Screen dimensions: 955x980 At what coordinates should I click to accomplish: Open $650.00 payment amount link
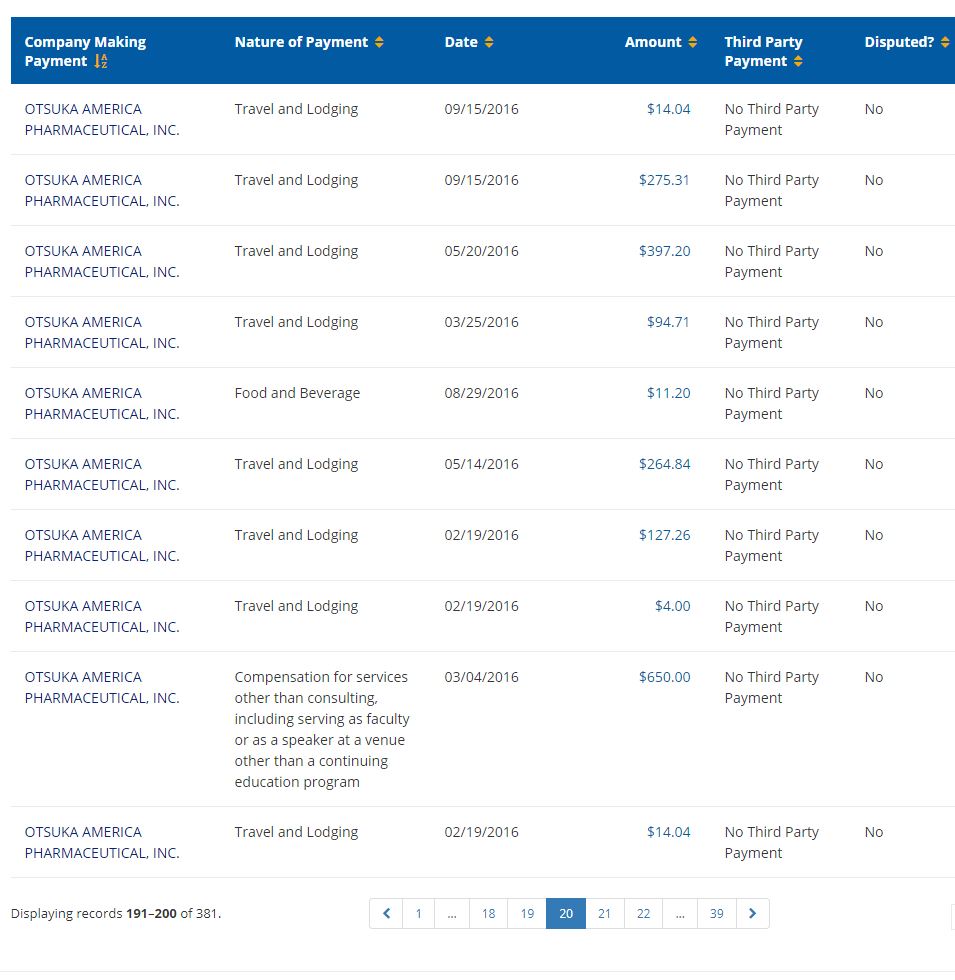[x=664, y=677]
